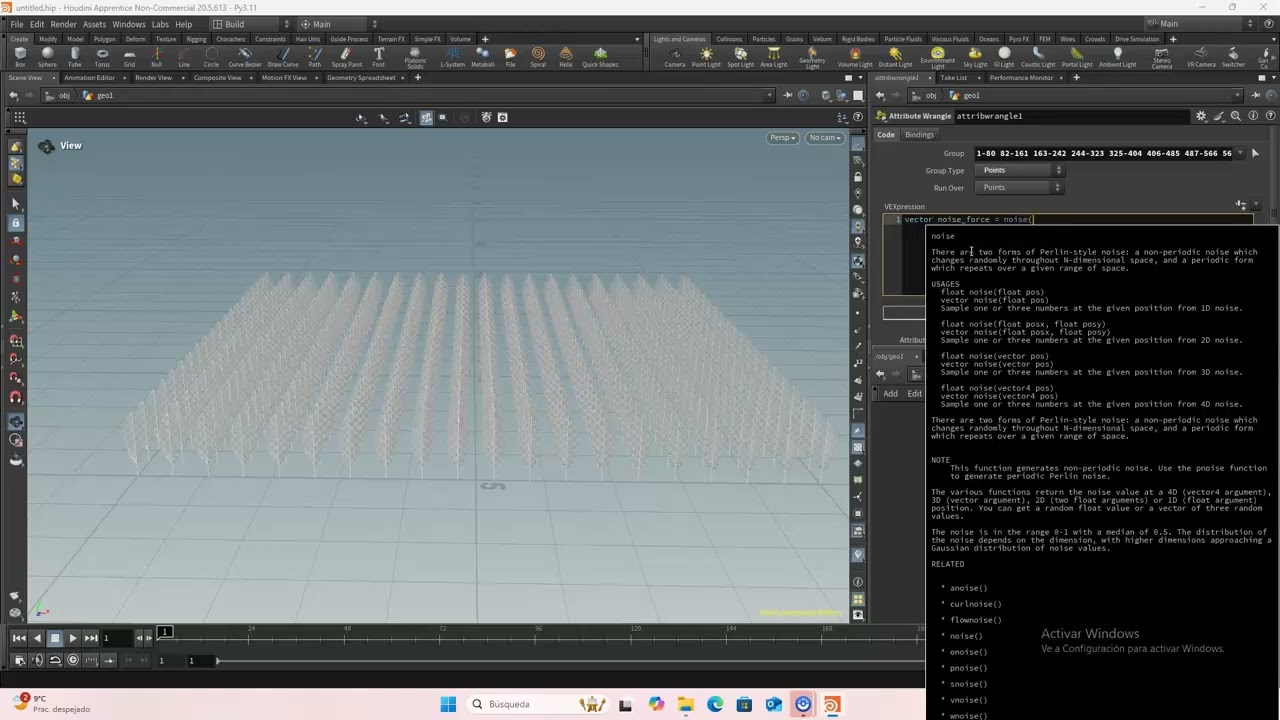Open the Group Type Points dropdown

pyautogui.click(x=1021, y=170)
